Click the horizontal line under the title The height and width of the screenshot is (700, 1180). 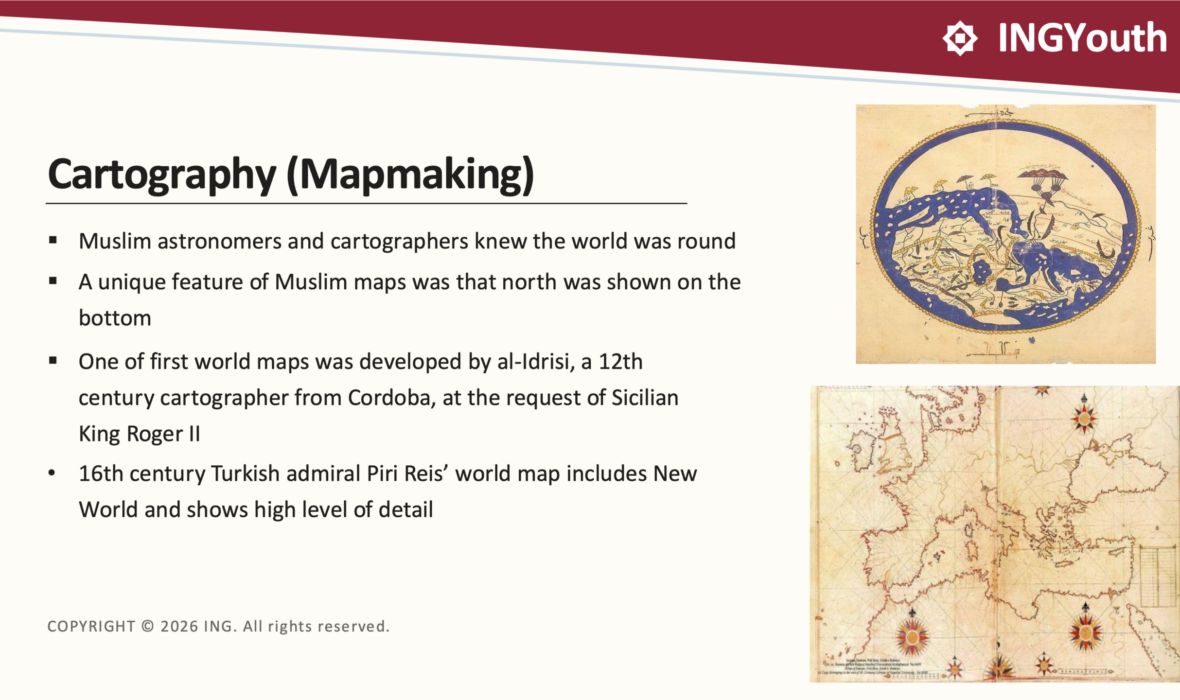(x=366, y=203)
